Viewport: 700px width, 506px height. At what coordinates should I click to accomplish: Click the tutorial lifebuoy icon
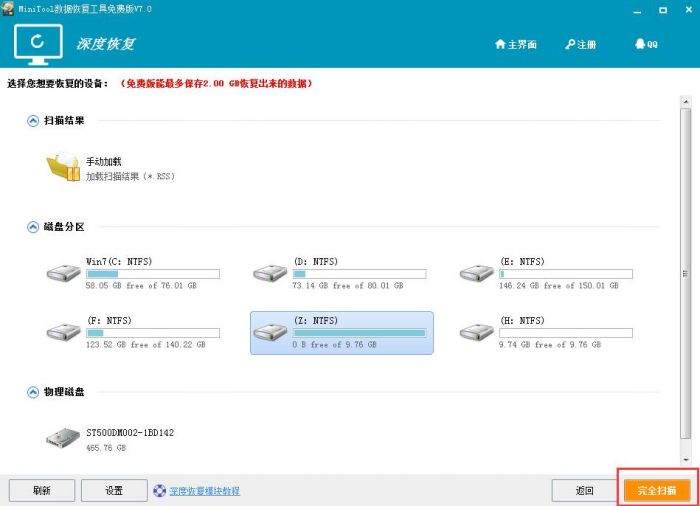[159, 491]
